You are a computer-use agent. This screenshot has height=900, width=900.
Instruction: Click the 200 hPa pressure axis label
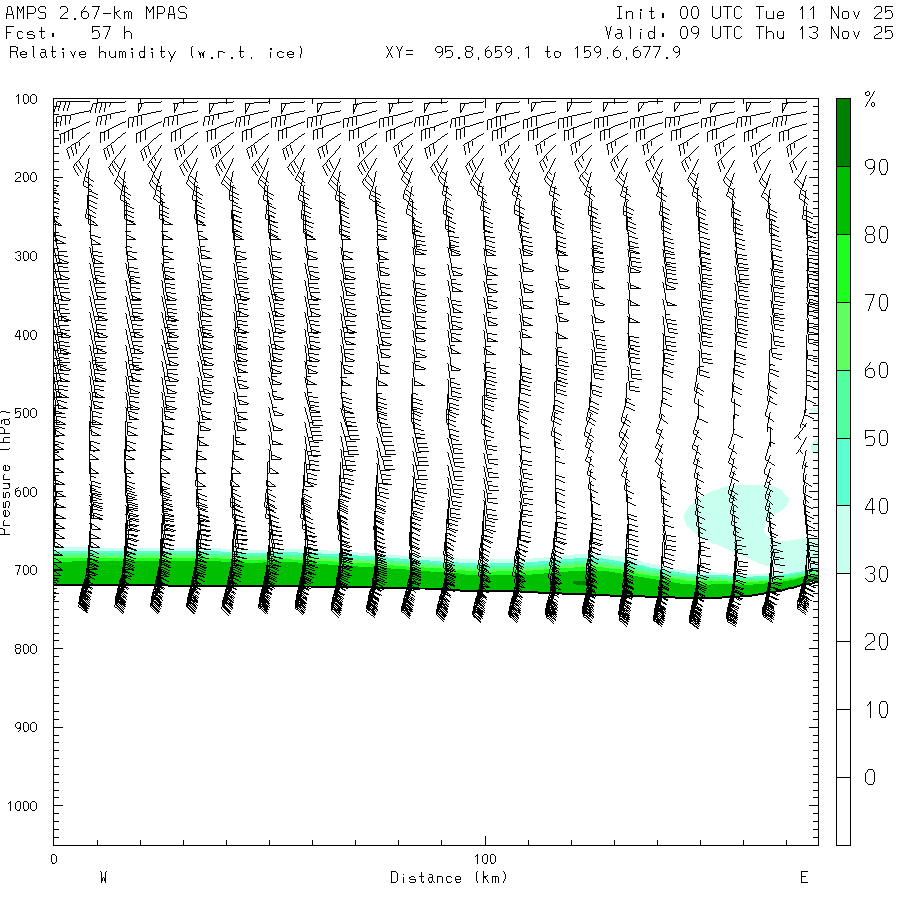pos(26,177)
